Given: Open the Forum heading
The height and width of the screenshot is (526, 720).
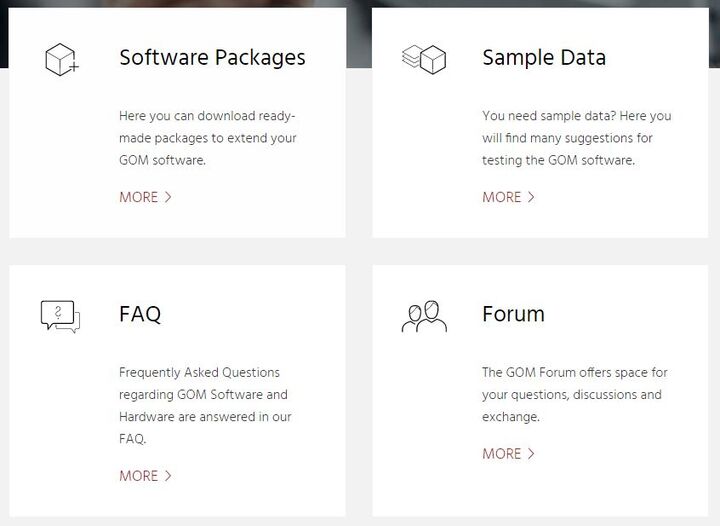Looking at the screenshot, I should [513, 314].
